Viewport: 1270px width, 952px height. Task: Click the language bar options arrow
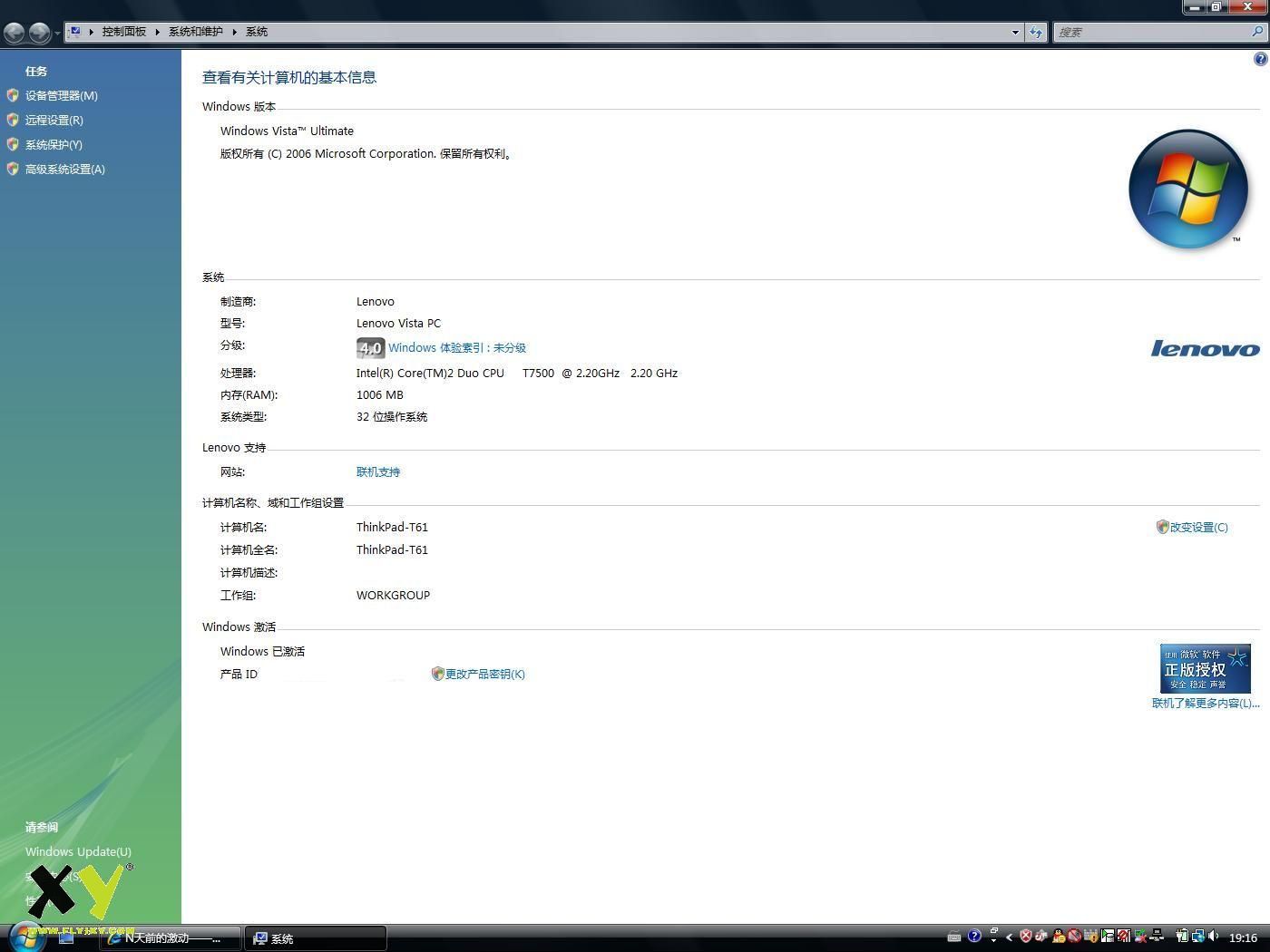tap(993, 940)
